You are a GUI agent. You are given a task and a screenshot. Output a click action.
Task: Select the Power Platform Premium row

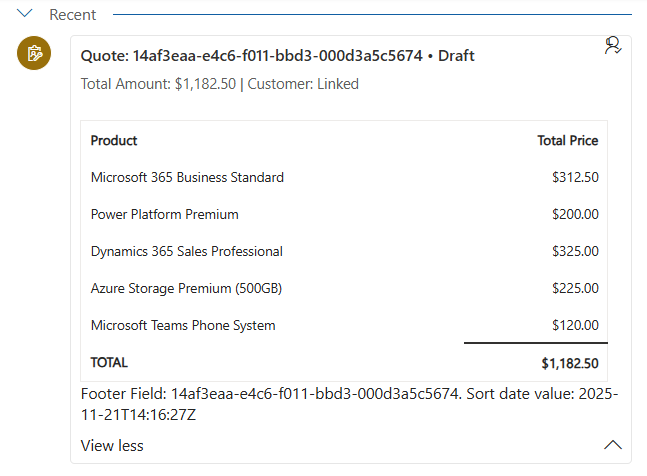[x=164, y=214]
